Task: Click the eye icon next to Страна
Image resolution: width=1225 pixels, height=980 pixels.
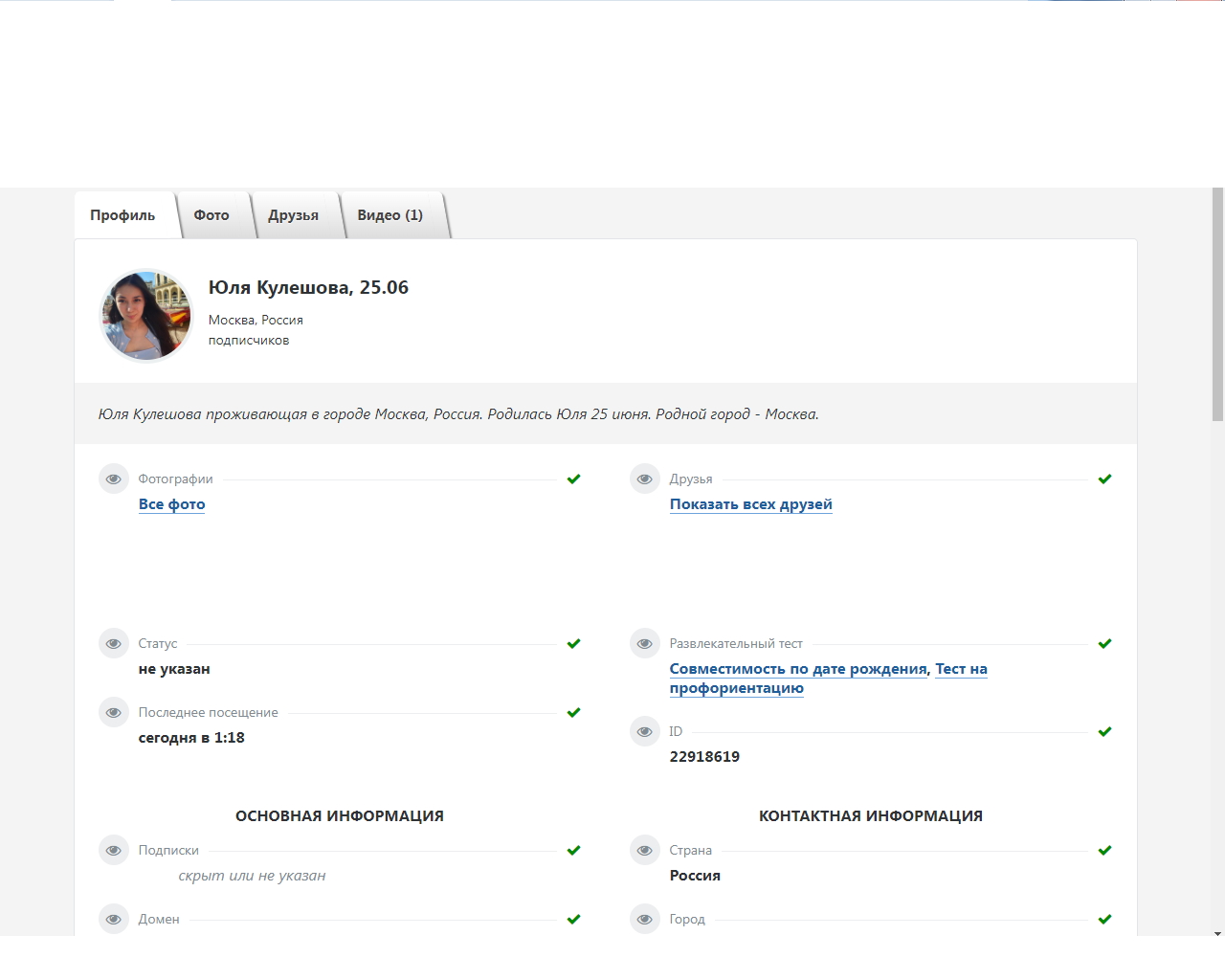Action: pos(645,850)
